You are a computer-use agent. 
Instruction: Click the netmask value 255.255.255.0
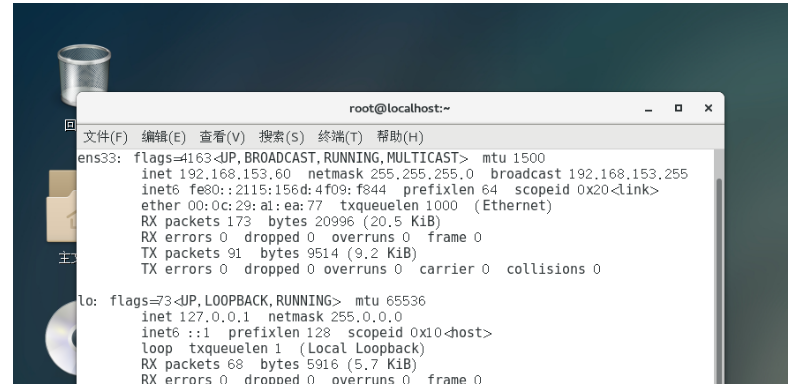[422, 174]
